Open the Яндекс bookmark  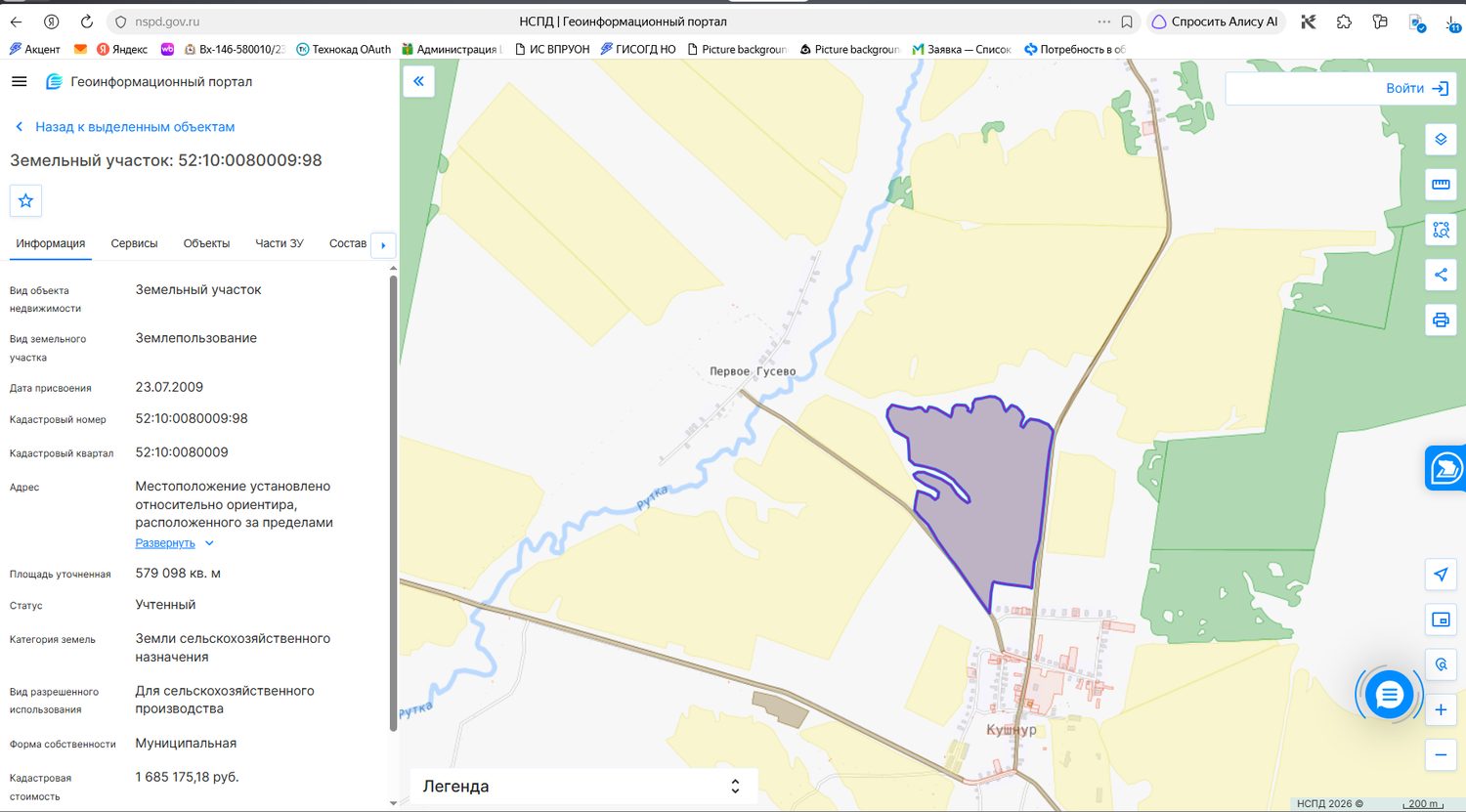(121, 49)
